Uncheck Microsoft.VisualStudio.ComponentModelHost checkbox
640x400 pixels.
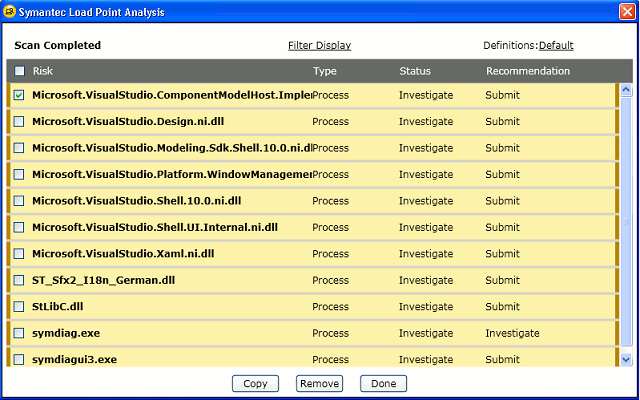coord(19,95)
